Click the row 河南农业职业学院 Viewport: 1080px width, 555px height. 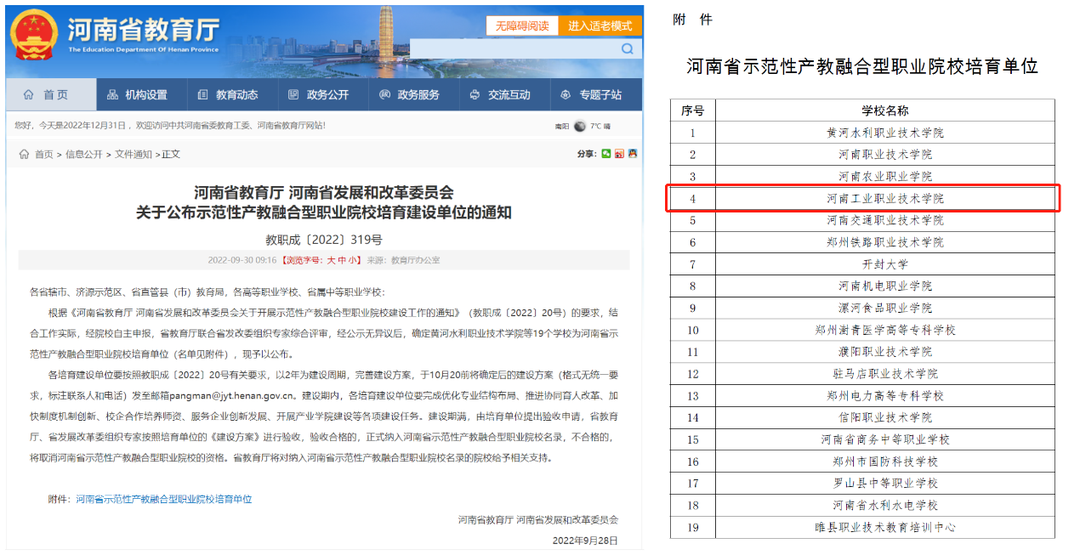[x=862, y=176]
